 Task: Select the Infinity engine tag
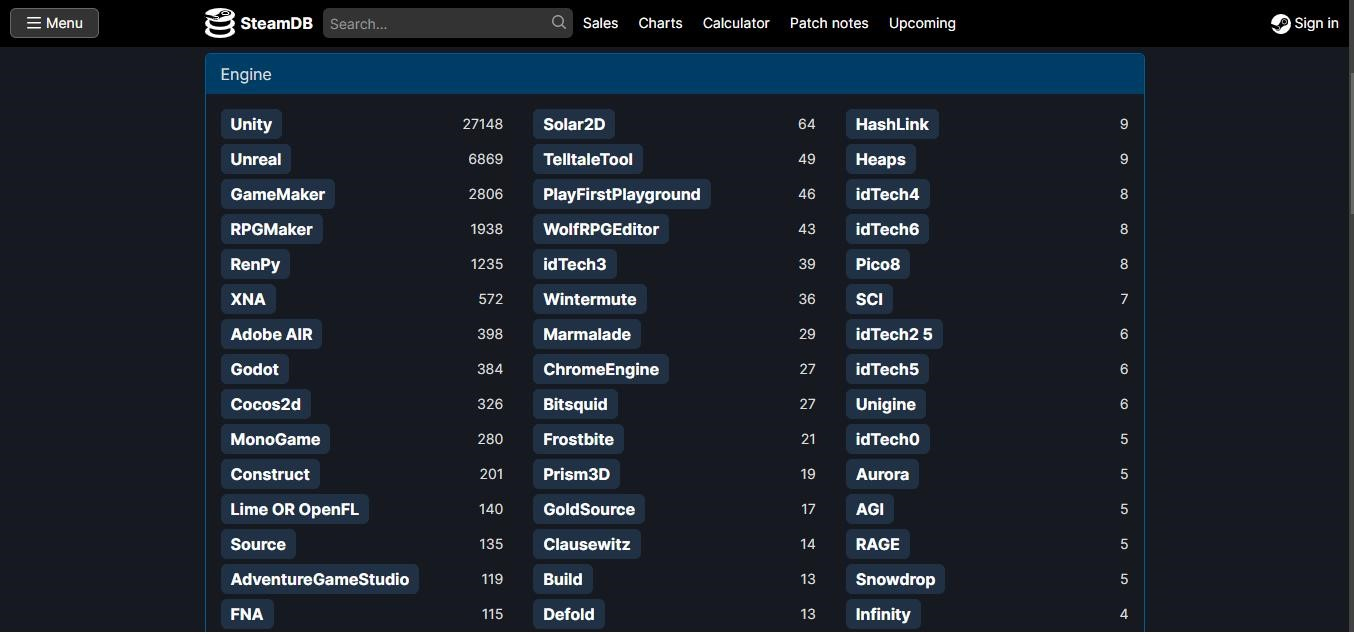point(883,614)
